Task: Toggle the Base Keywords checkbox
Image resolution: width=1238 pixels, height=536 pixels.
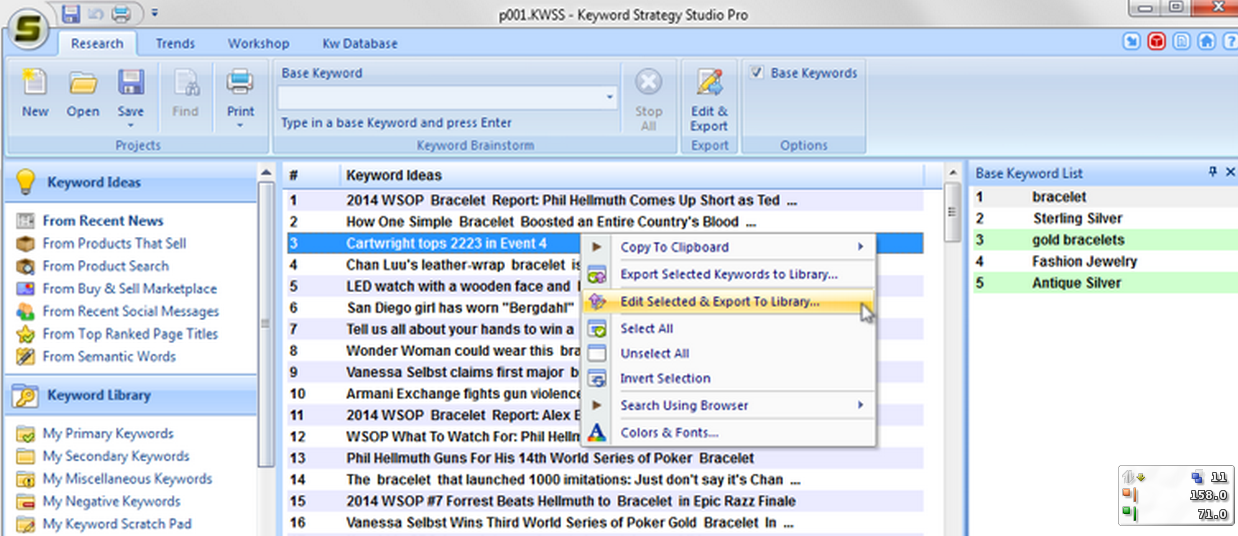Action: (757, 73)
